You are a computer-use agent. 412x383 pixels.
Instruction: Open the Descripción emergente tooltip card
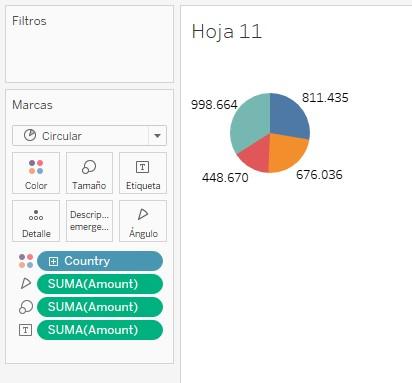(89, 221)
